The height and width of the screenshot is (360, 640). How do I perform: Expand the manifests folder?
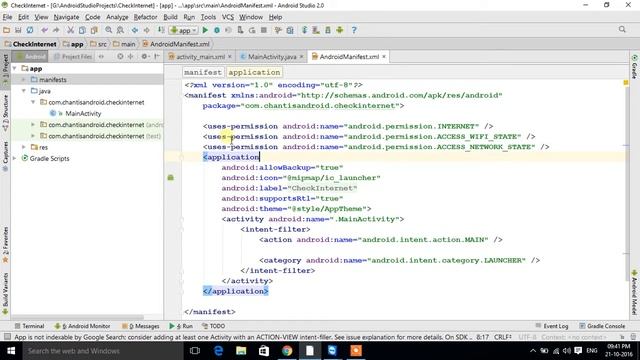(x=24, y=80)
